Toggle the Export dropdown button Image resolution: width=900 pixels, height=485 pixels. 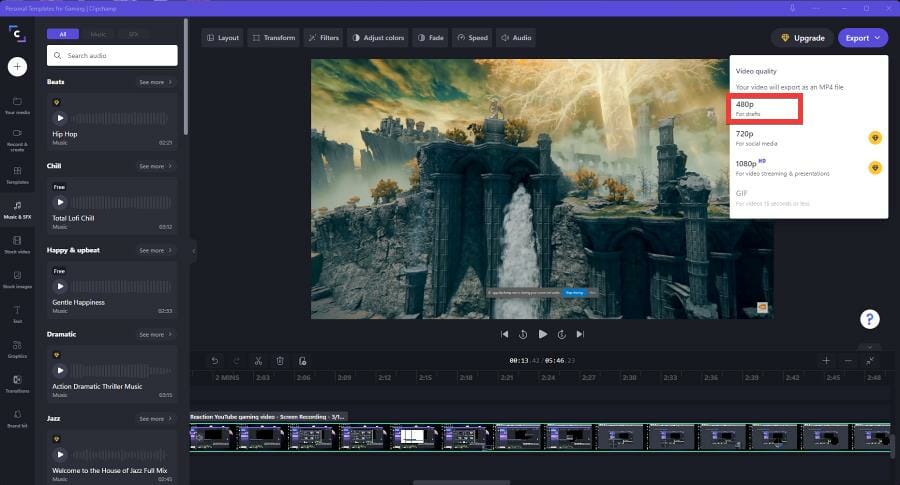click(x=863, y=38)
